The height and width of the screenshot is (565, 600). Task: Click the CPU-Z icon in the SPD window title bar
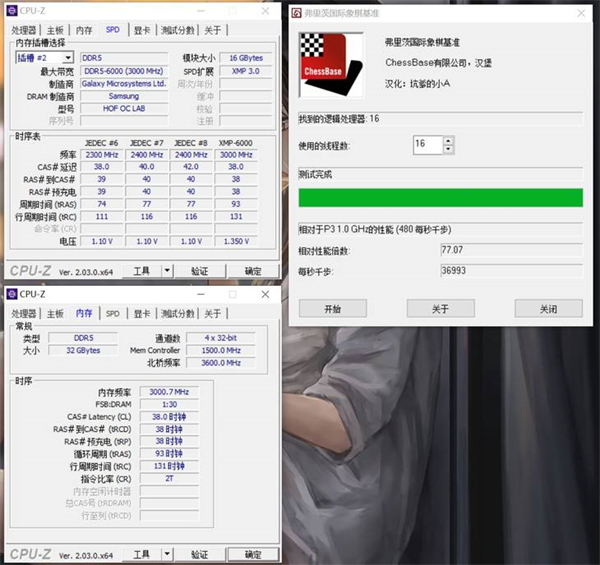click(13, 13)
